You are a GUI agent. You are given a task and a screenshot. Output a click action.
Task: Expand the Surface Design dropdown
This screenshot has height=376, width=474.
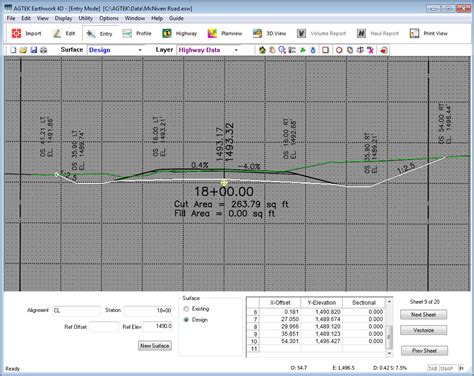(x=140, y=50)
